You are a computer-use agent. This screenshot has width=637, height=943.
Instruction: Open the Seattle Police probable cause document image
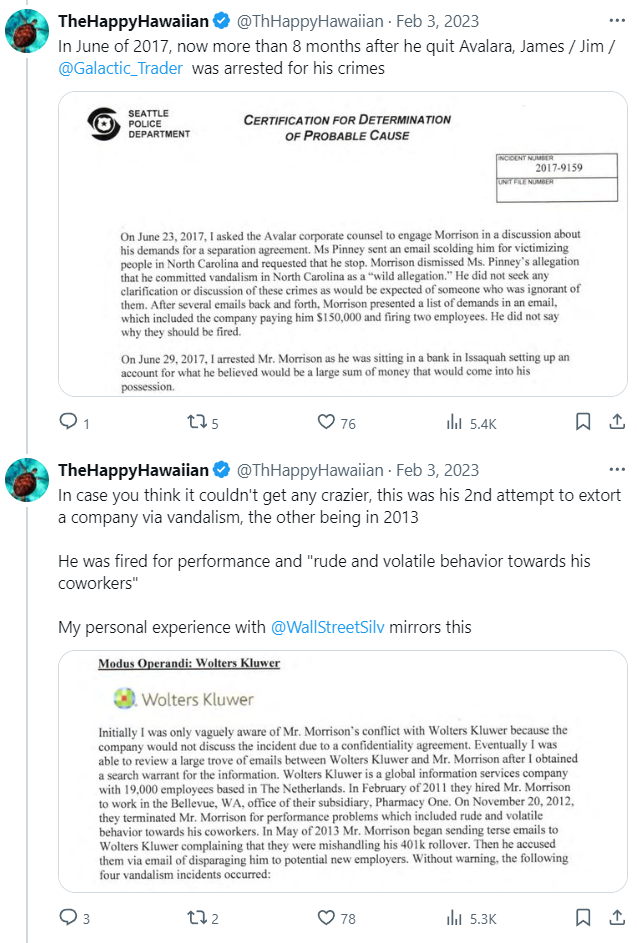pyautogui.click(x=343, y=243)
